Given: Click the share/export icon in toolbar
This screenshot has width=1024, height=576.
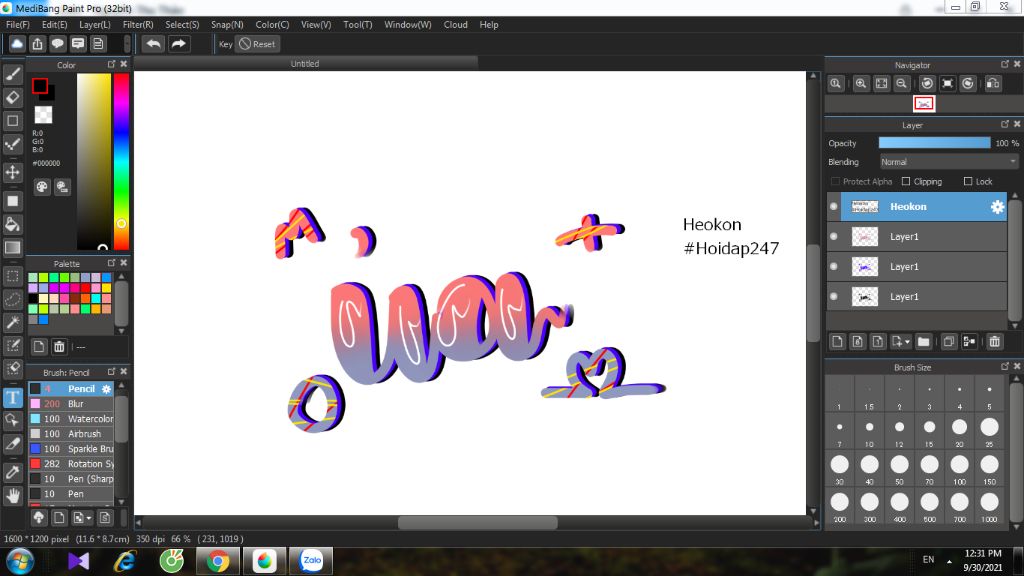Looking at the screenshot, I should (37, 44).
